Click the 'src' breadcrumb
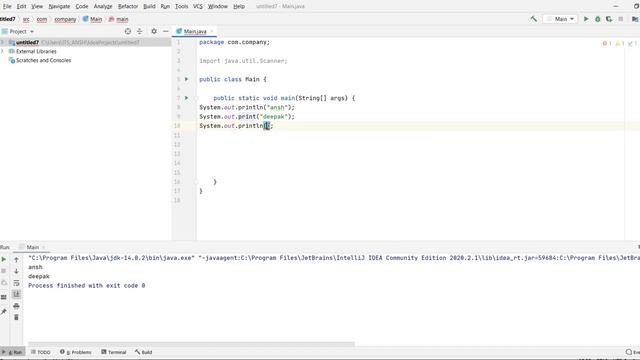The width and height of the screenshot is (640, 360). point(26,19)
